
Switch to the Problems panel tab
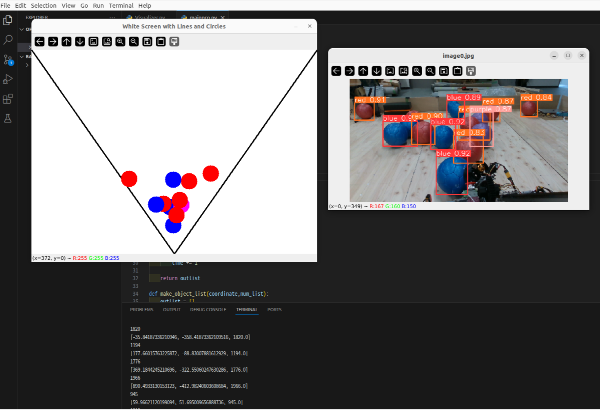(x=141, y=310)
